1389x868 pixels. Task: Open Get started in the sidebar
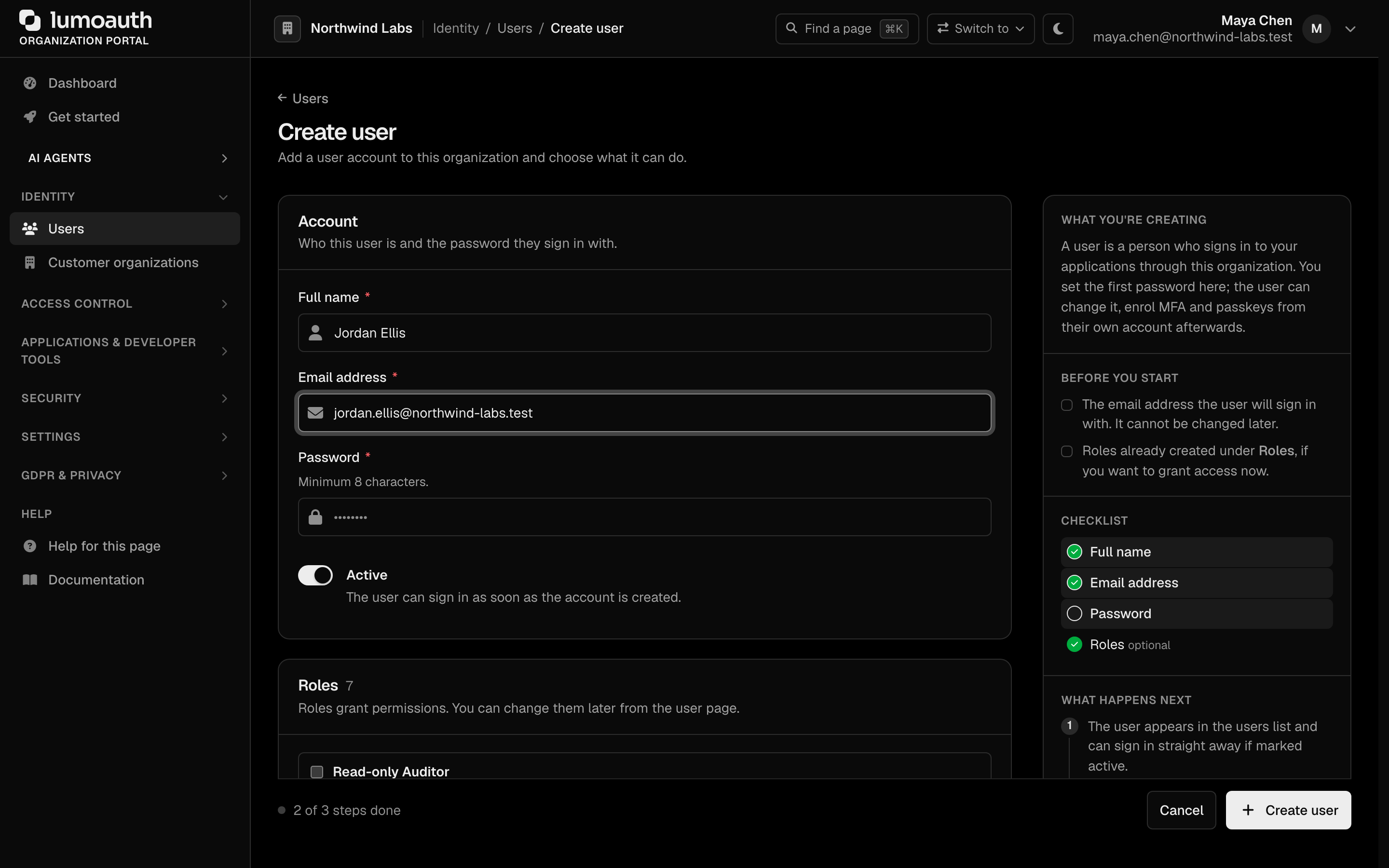125,117
